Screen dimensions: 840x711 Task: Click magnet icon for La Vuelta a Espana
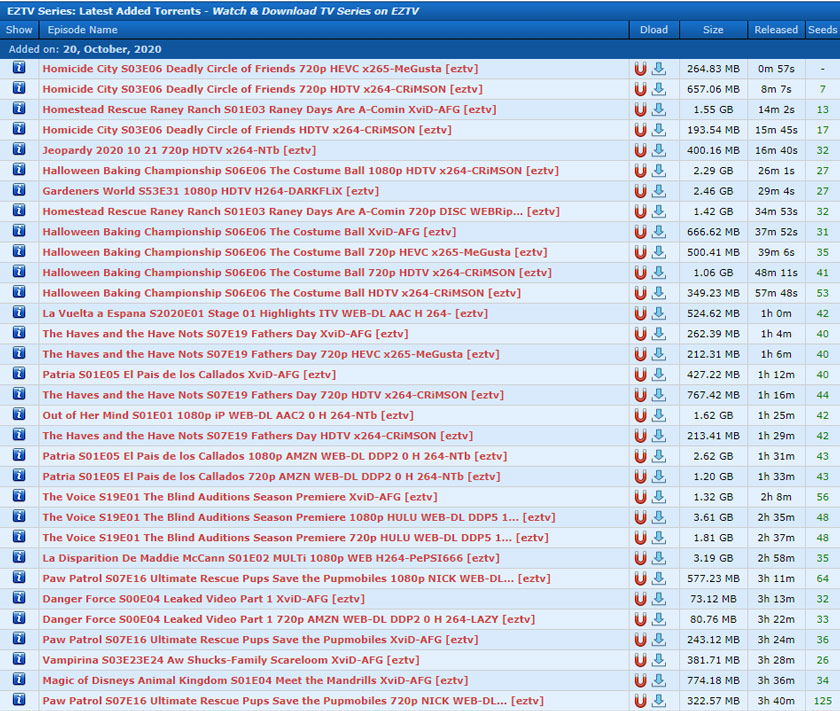[x=640, y=313]
